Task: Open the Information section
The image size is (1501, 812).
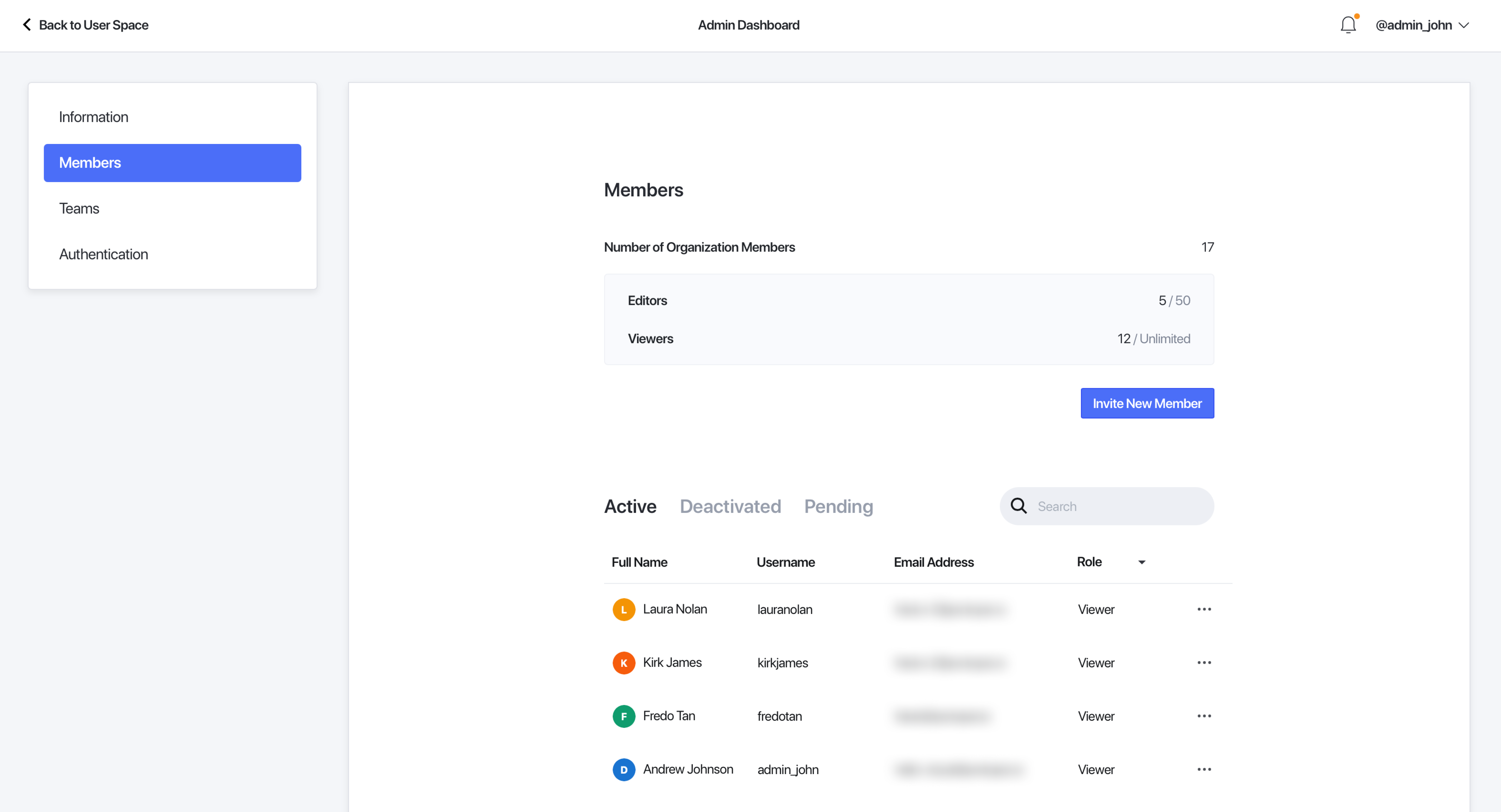Action: pyautogui.click(x=173, y=117)
